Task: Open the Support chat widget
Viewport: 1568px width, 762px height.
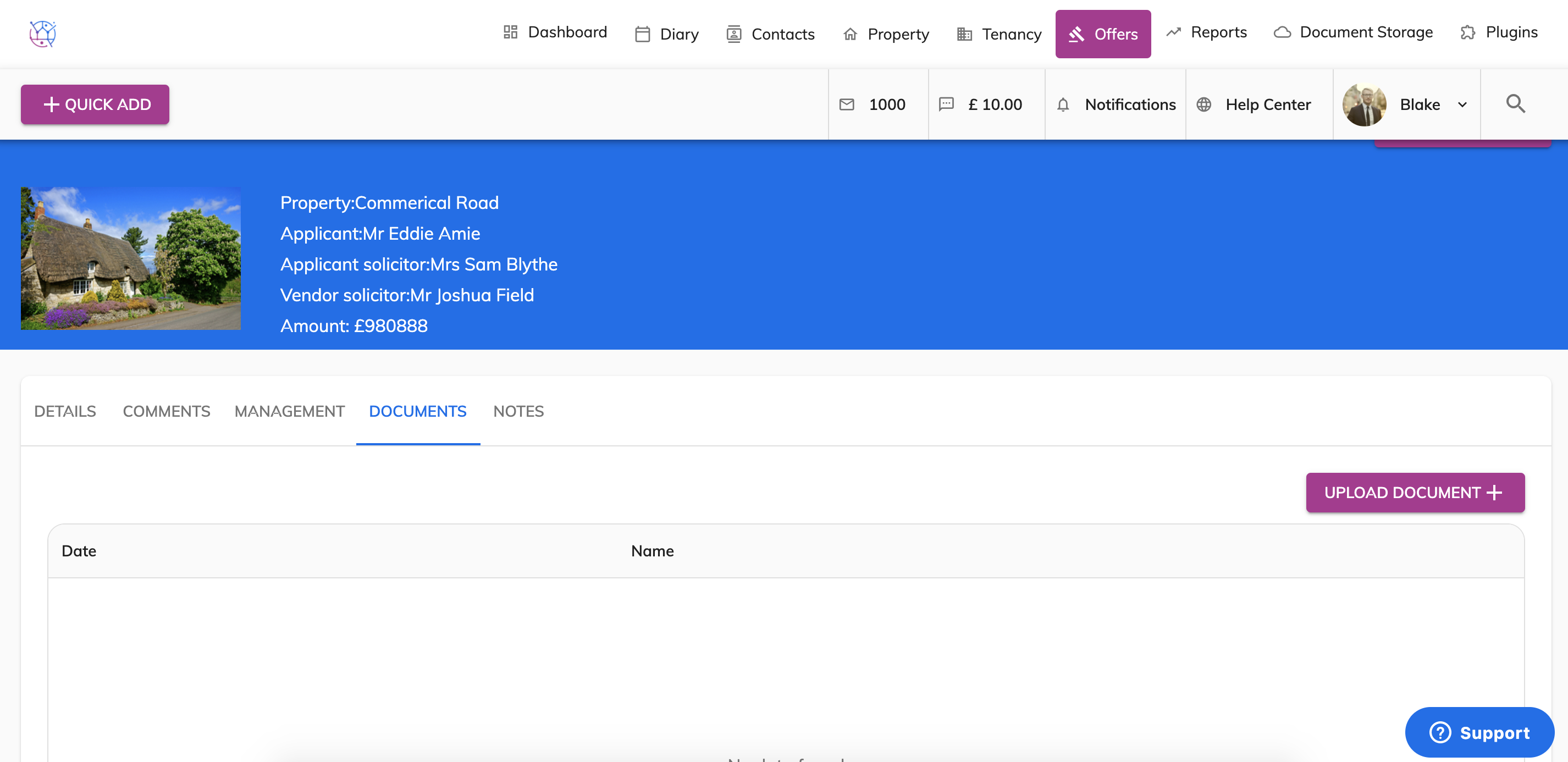Action: [x=1479, y=732]
